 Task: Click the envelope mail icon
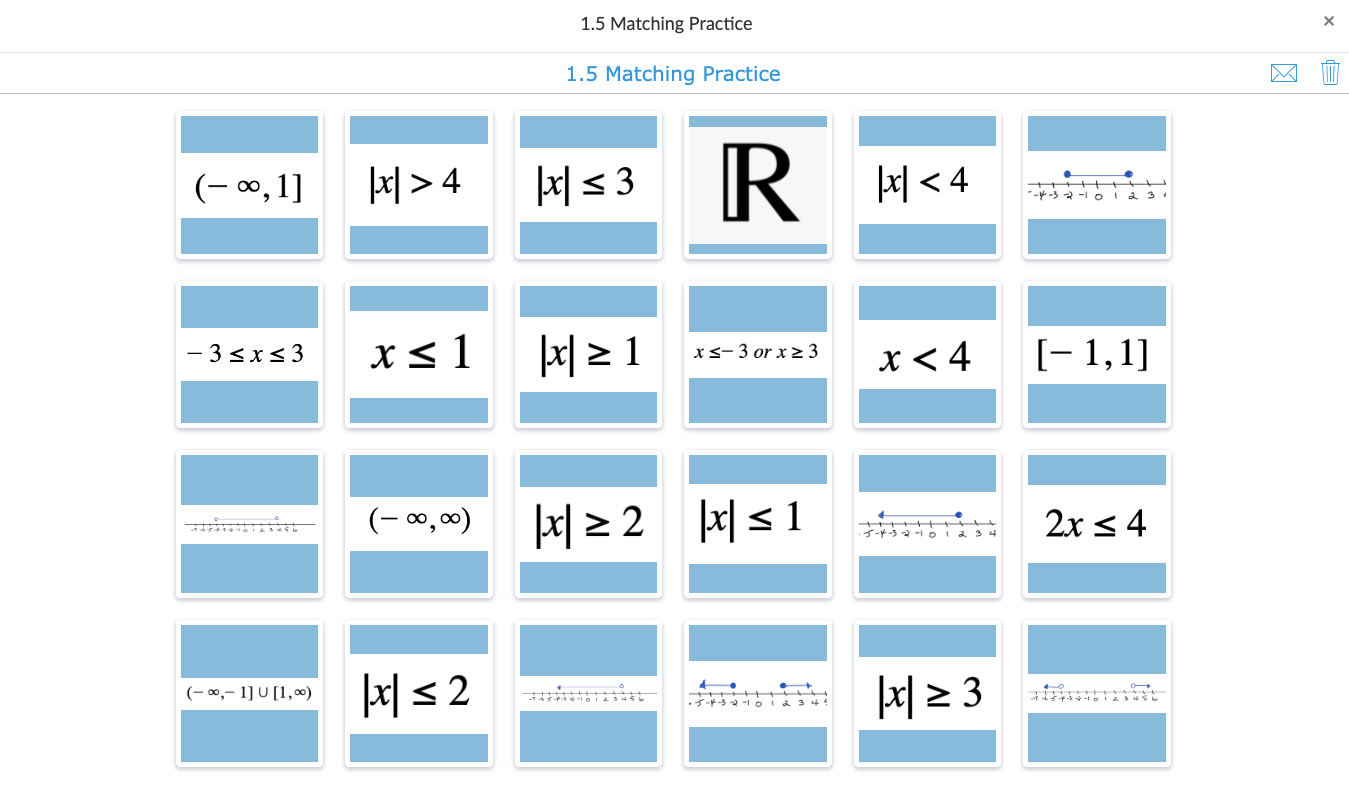pyautogui.click(x=1284, y=72)
